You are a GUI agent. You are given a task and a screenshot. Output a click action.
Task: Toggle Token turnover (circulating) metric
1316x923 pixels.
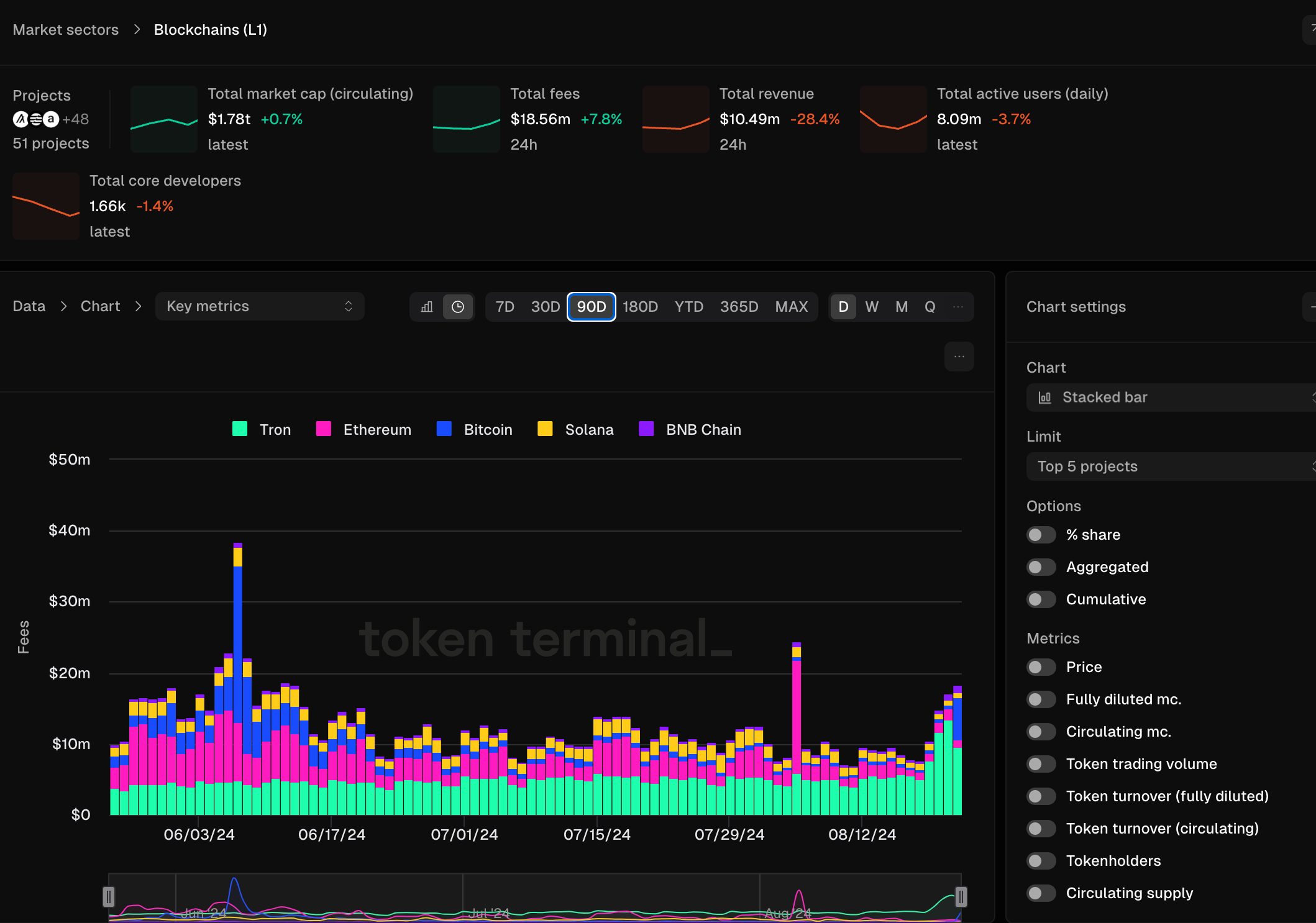pos(1041,829)
